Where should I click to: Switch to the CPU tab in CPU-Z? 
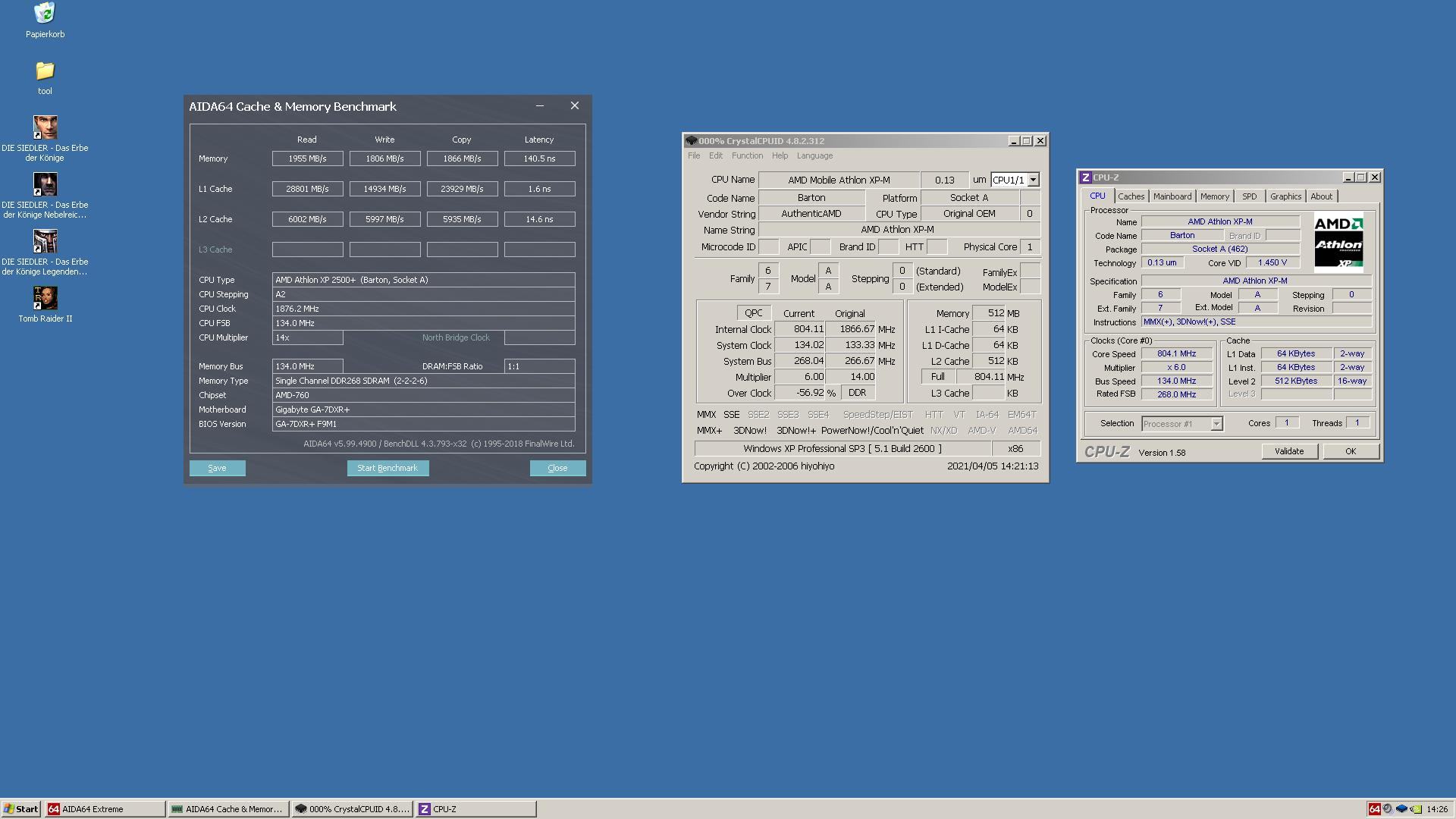(1097, 196)
